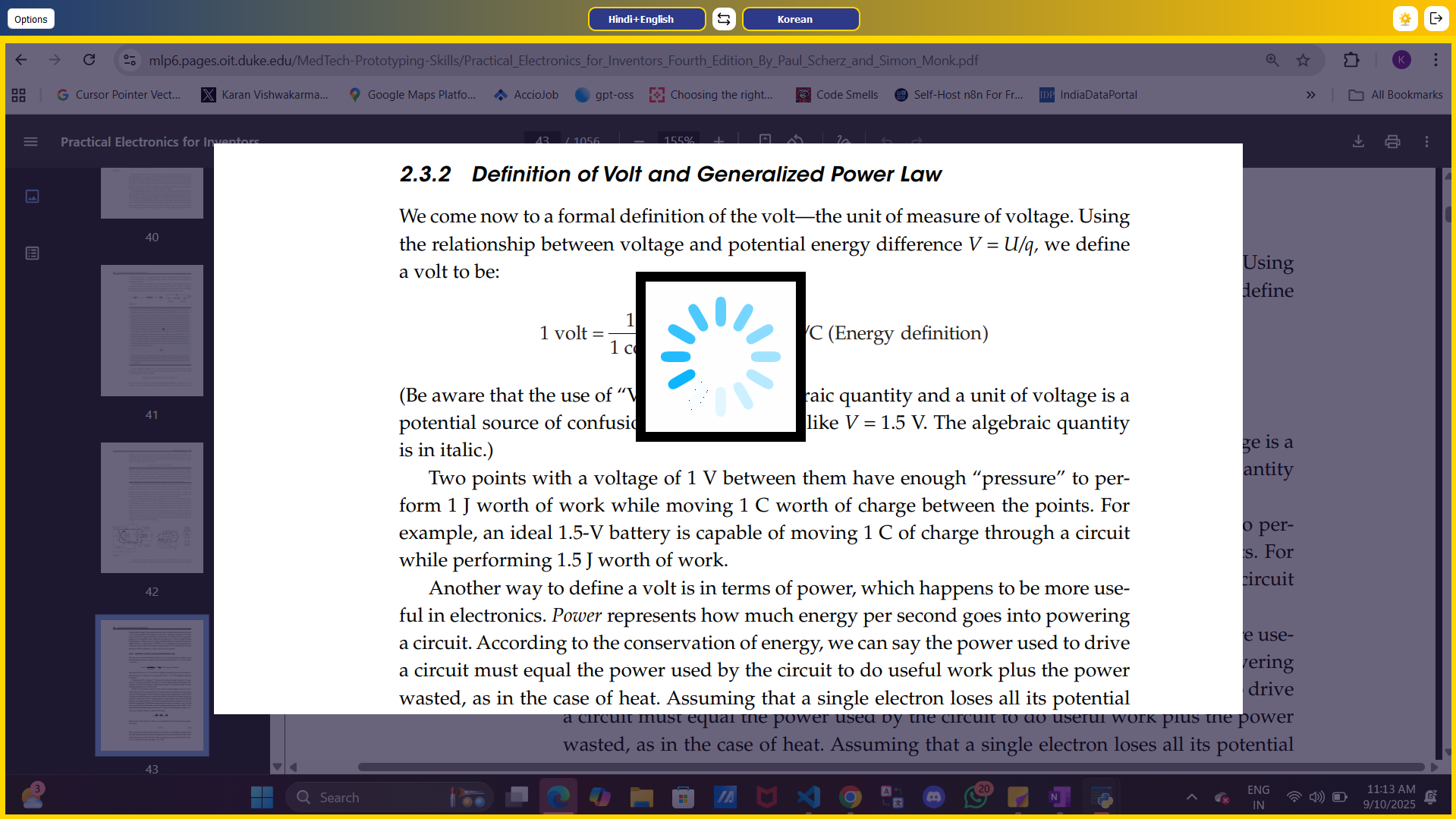Click the thumbnail panel scroll-down arrow
The height and width of the screenshot is (819, 1456).
pyautogui.click(x=277, y=767)
